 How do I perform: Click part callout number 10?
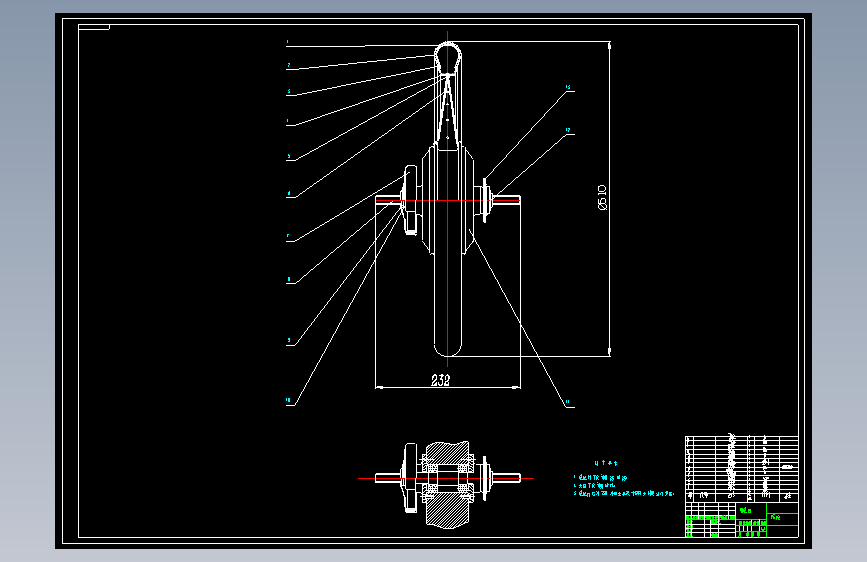[x=288, y=400]
